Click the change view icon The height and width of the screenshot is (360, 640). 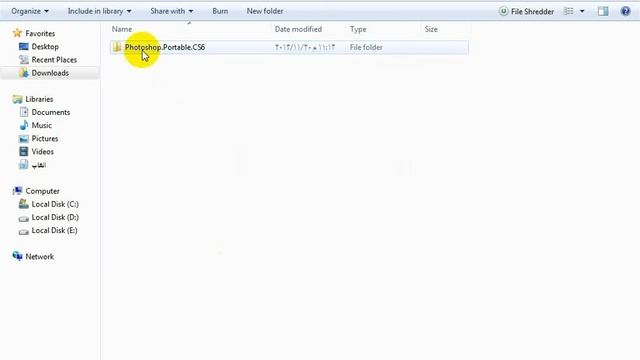tap(569, 11)
